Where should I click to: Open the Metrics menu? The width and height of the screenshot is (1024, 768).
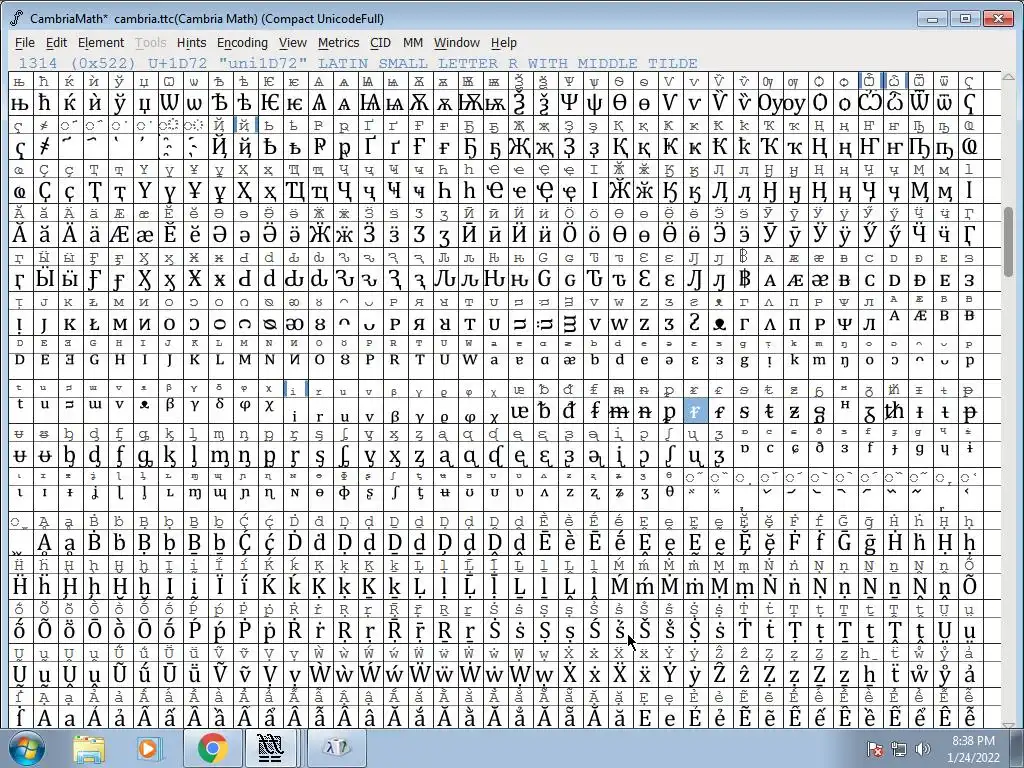click(x=338, y=43)
